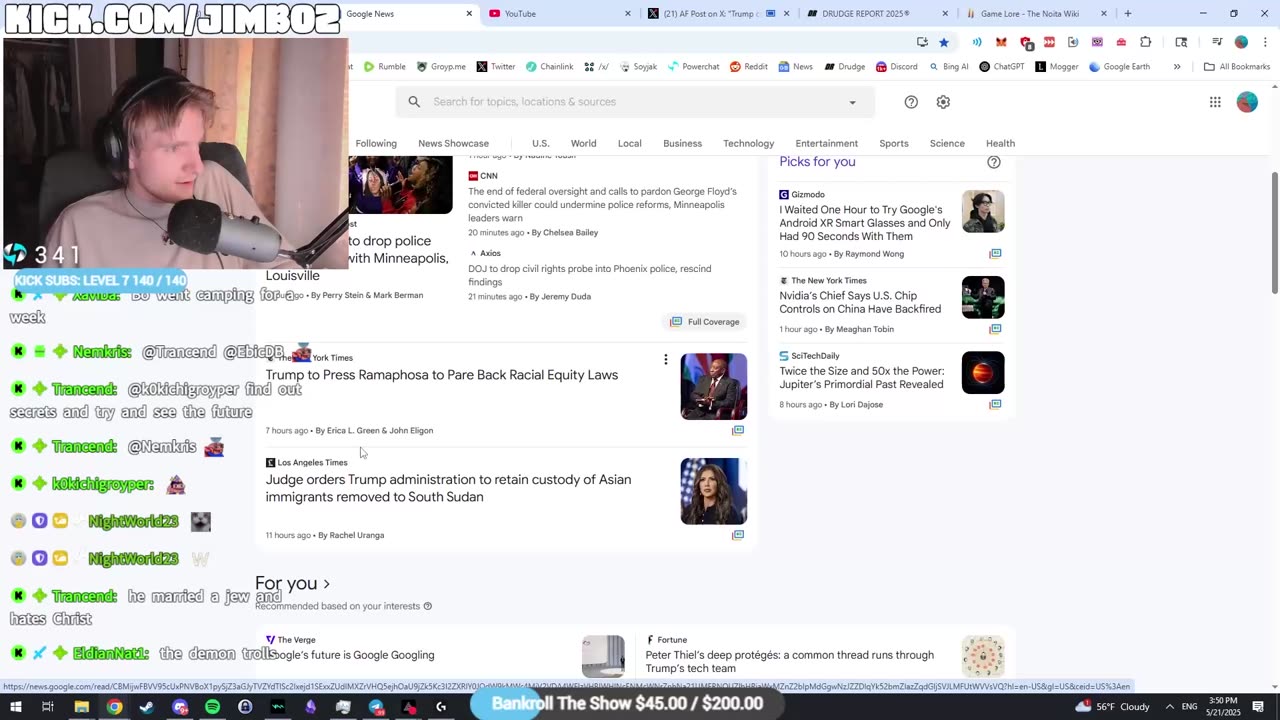The height and width of the screenshot is (720, 1280).
Task: Open Judge orders Trump administration headline
Action: (448, 488)
